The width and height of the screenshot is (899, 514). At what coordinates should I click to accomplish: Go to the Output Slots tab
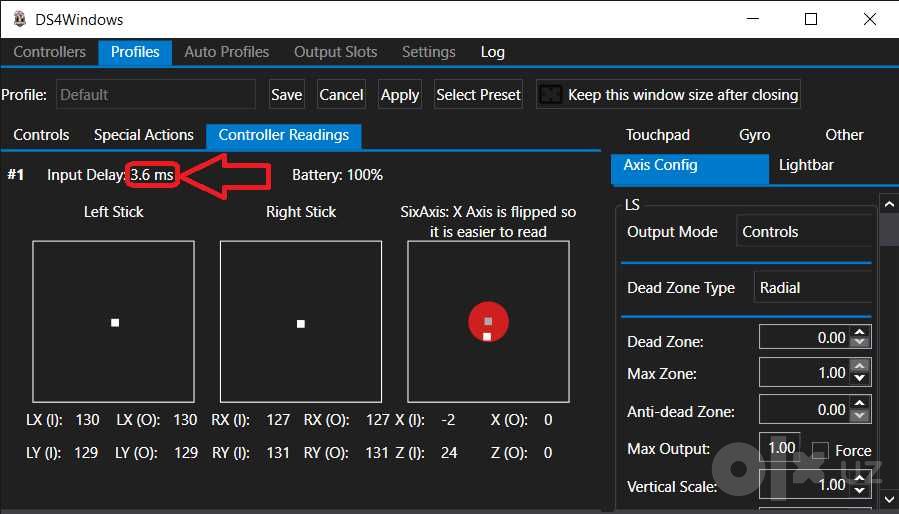[335, 52]
